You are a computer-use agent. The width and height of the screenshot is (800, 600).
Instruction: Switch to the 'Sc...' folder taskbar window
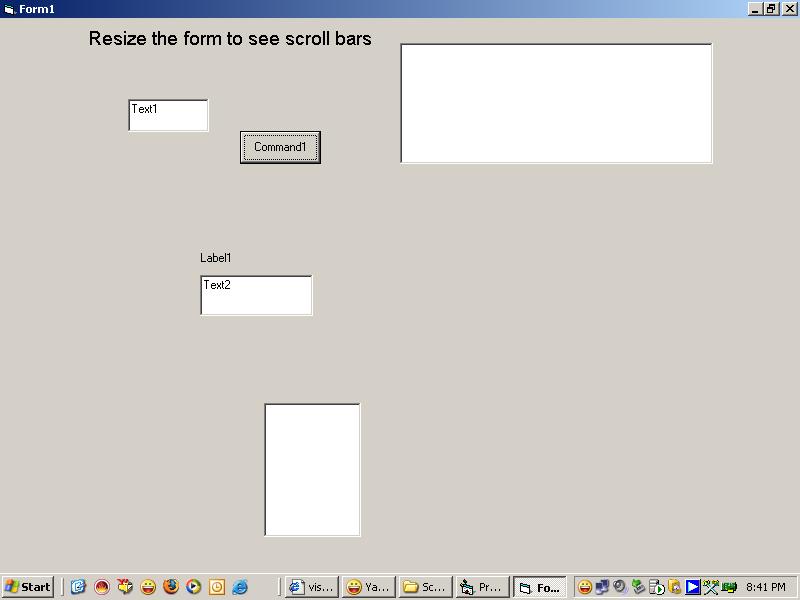pos(425,587)
